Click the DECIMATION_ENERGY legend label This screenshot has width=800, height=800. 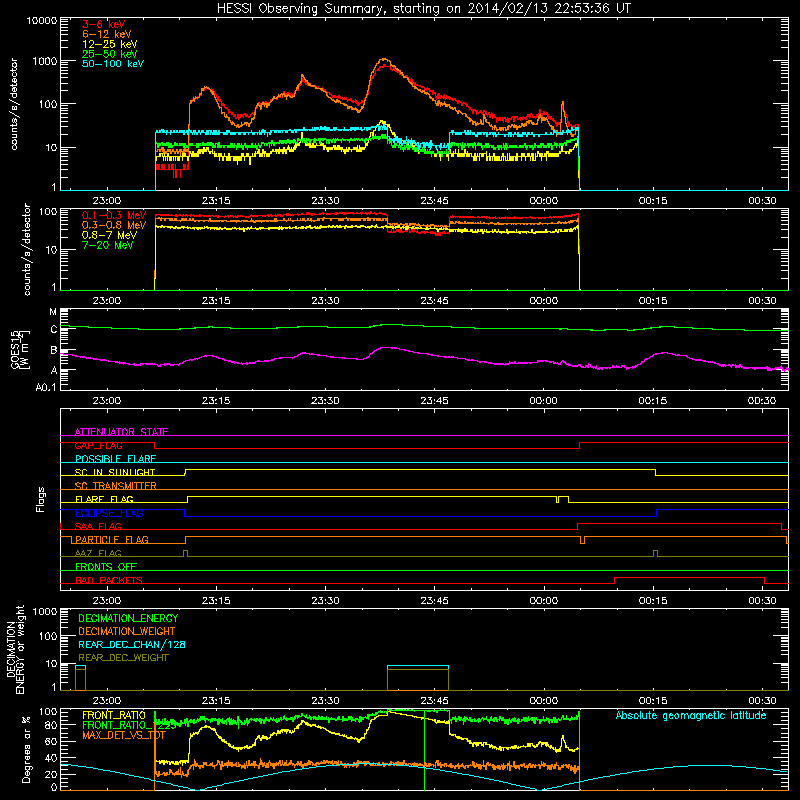point(128,618)
